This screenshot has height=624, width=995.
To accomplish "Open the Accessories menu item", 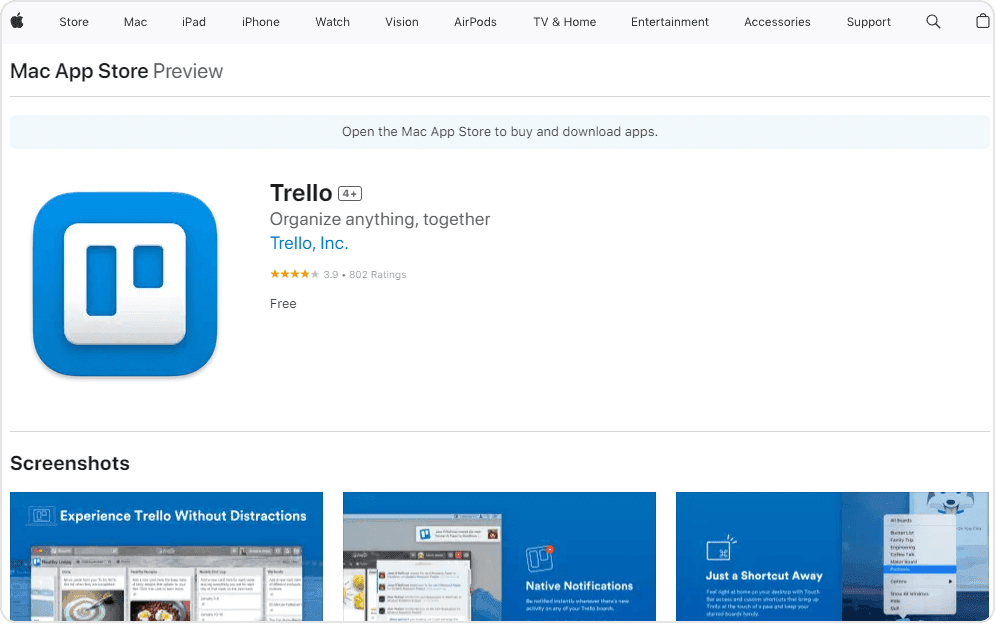I will (x=777, y=22).
